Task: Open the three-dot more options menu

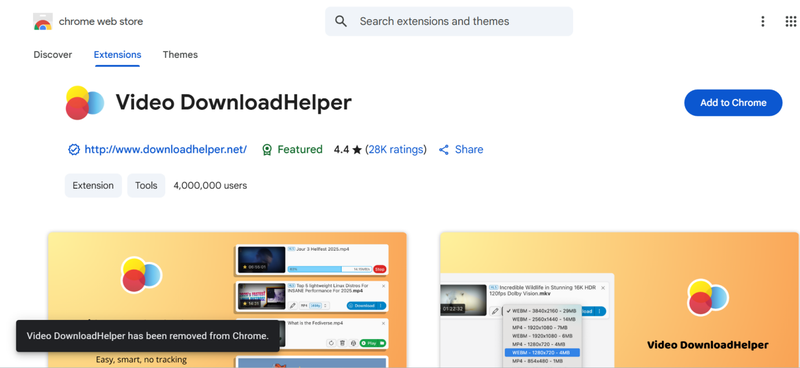Action: point(762,21)
